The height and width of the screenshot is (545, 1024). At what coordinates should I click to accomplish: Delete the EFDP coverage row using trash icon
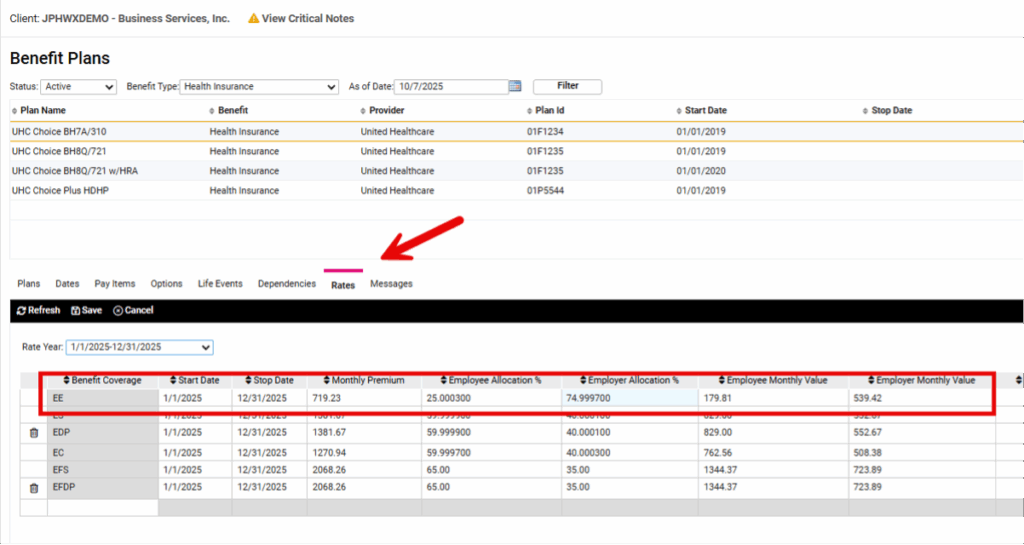click(x=33, y=488)
